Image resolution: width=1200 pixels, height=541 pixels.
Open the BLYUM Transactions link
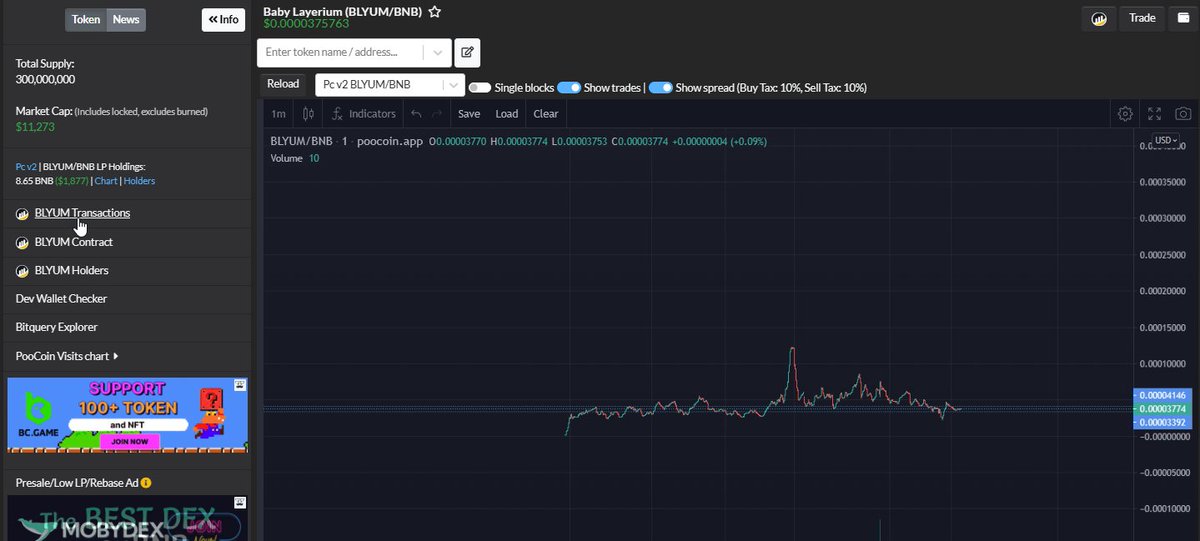[82, 213]
